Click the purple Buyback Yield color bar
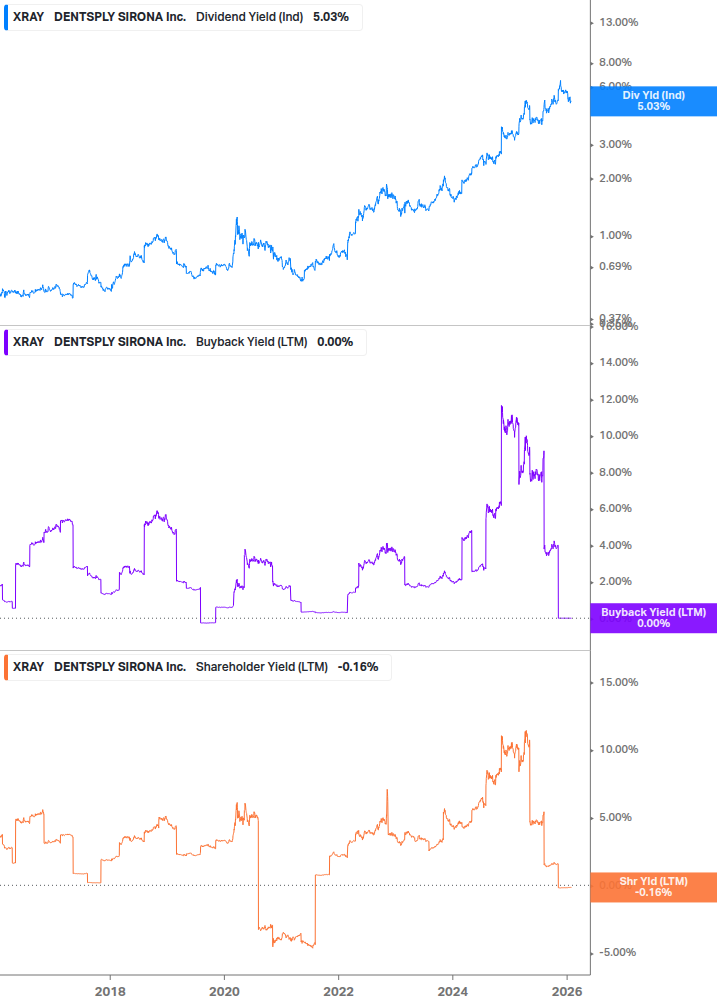The width and height of the screenshot is (717, 1005). click(6, 342)
